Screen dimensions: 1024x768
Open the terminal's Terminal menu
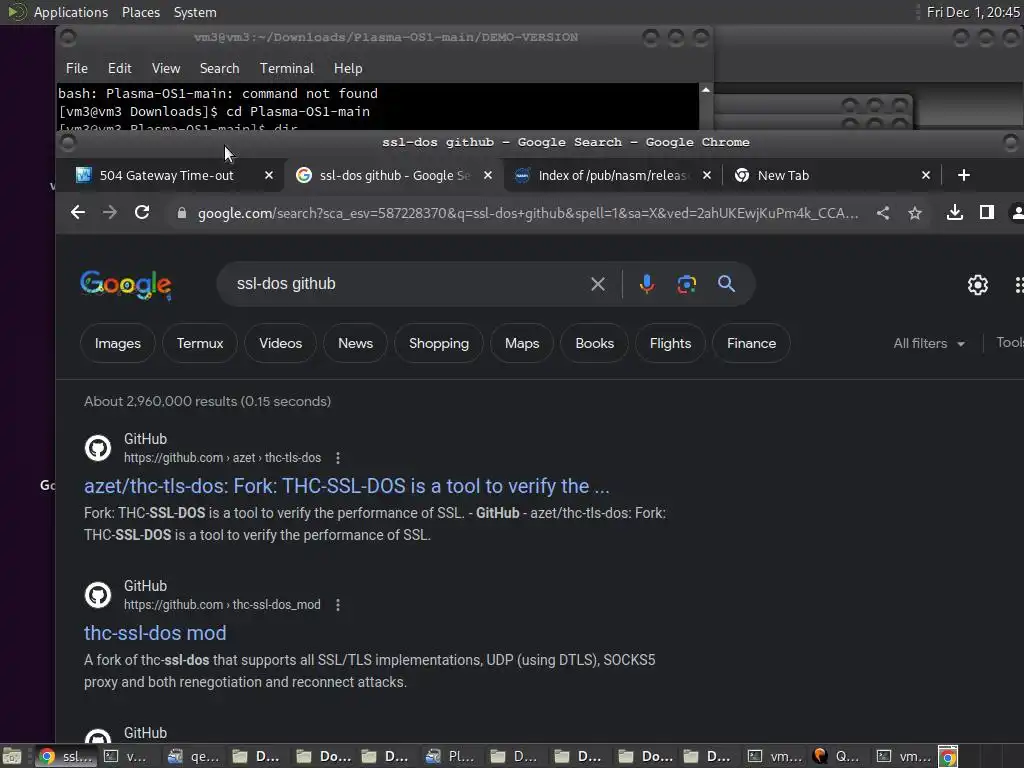pyautogui.click(x=287, y=68)
